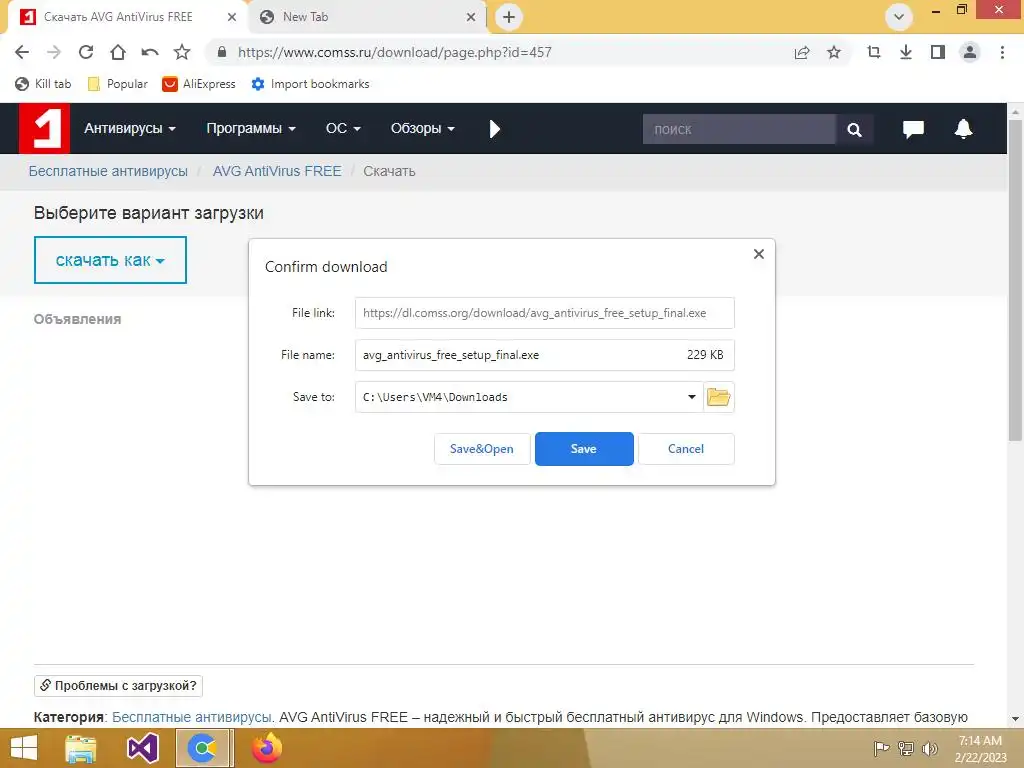Image resolution: width=1024 pixels, height=768 pixels.
Task: Click the 229 KB file size text
Action: point(705,355)
